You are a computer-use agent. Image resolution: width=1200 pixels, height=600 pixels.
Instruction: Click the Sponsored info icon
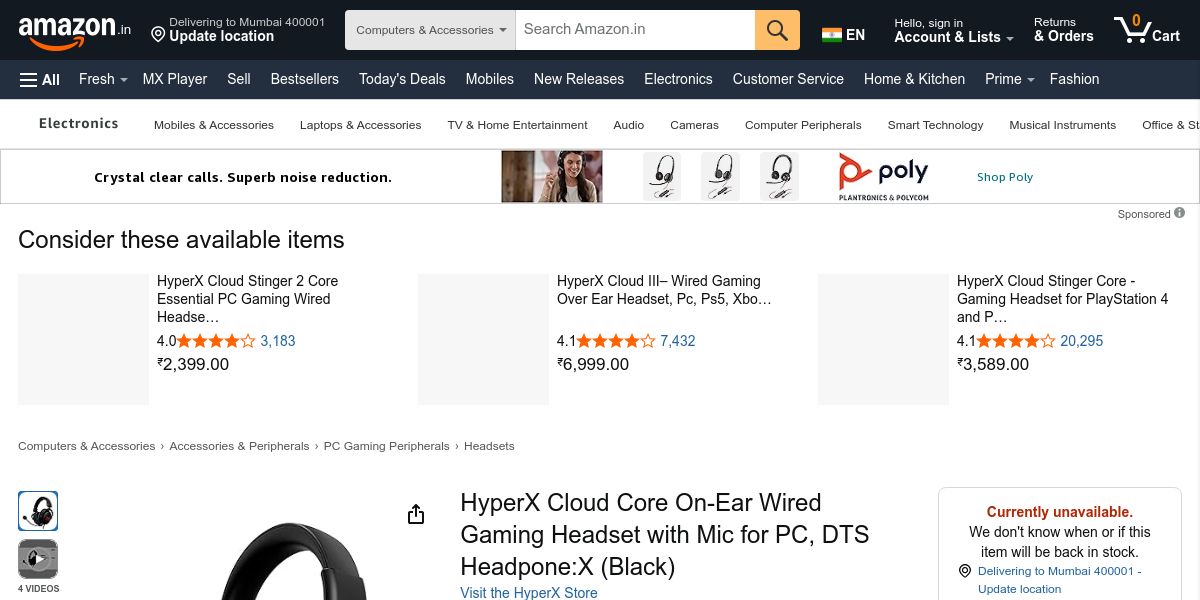tap(1180, 213)
